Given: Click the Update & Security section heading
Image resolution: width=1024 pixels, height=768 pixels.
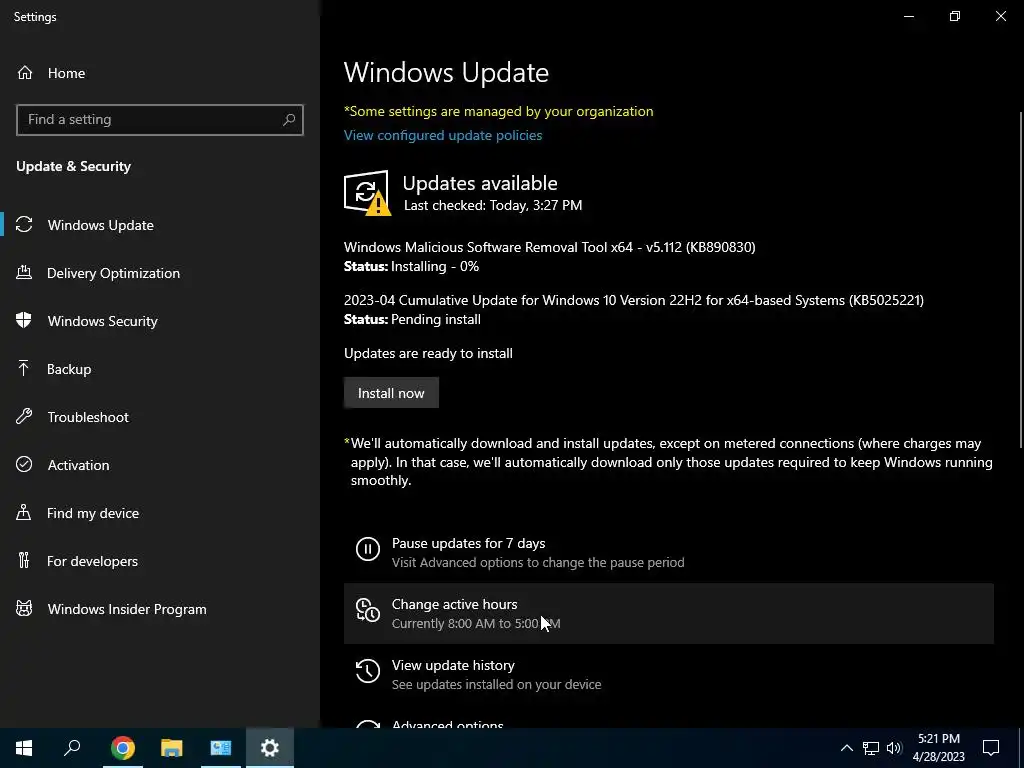Looking at the screenshot, I should click(x=73, y=166).
